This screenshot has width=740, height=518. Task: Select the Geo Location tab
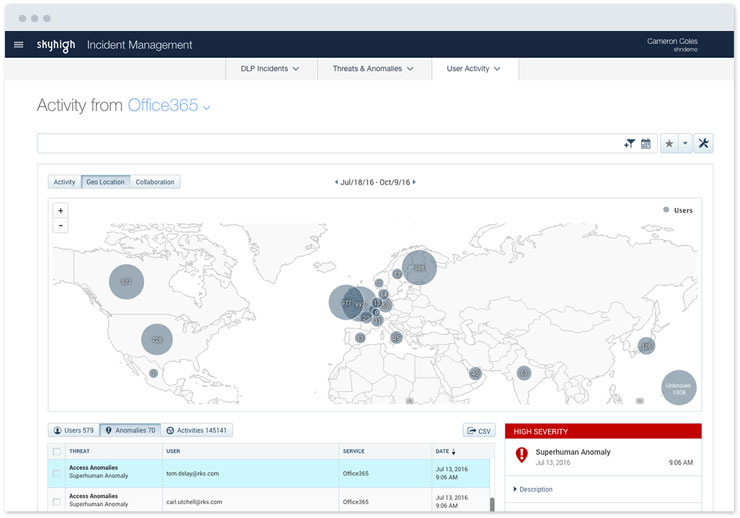pos(105,182)
